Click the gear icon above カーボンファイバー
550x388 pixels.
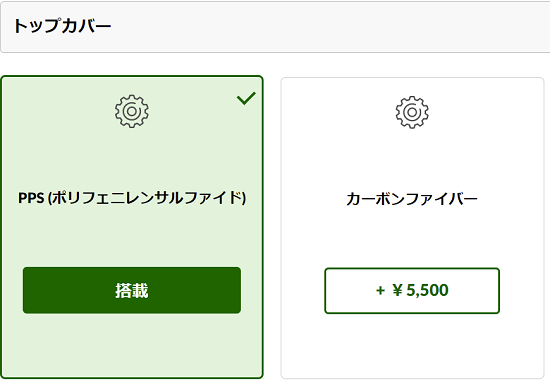(x=412, y=112)
